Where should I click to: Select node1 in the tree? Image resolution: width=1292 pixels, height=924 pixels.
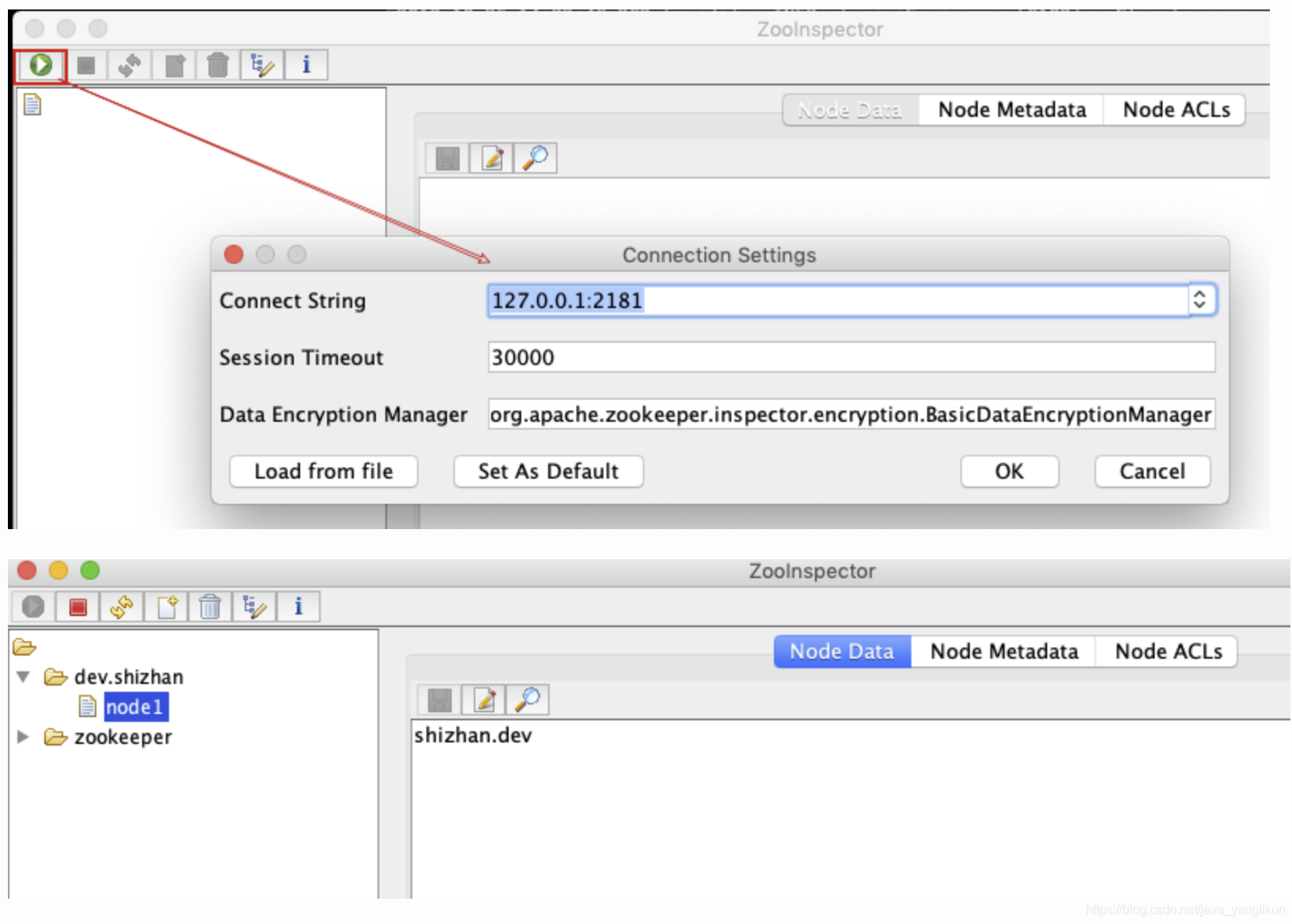(x=135, y=707)
